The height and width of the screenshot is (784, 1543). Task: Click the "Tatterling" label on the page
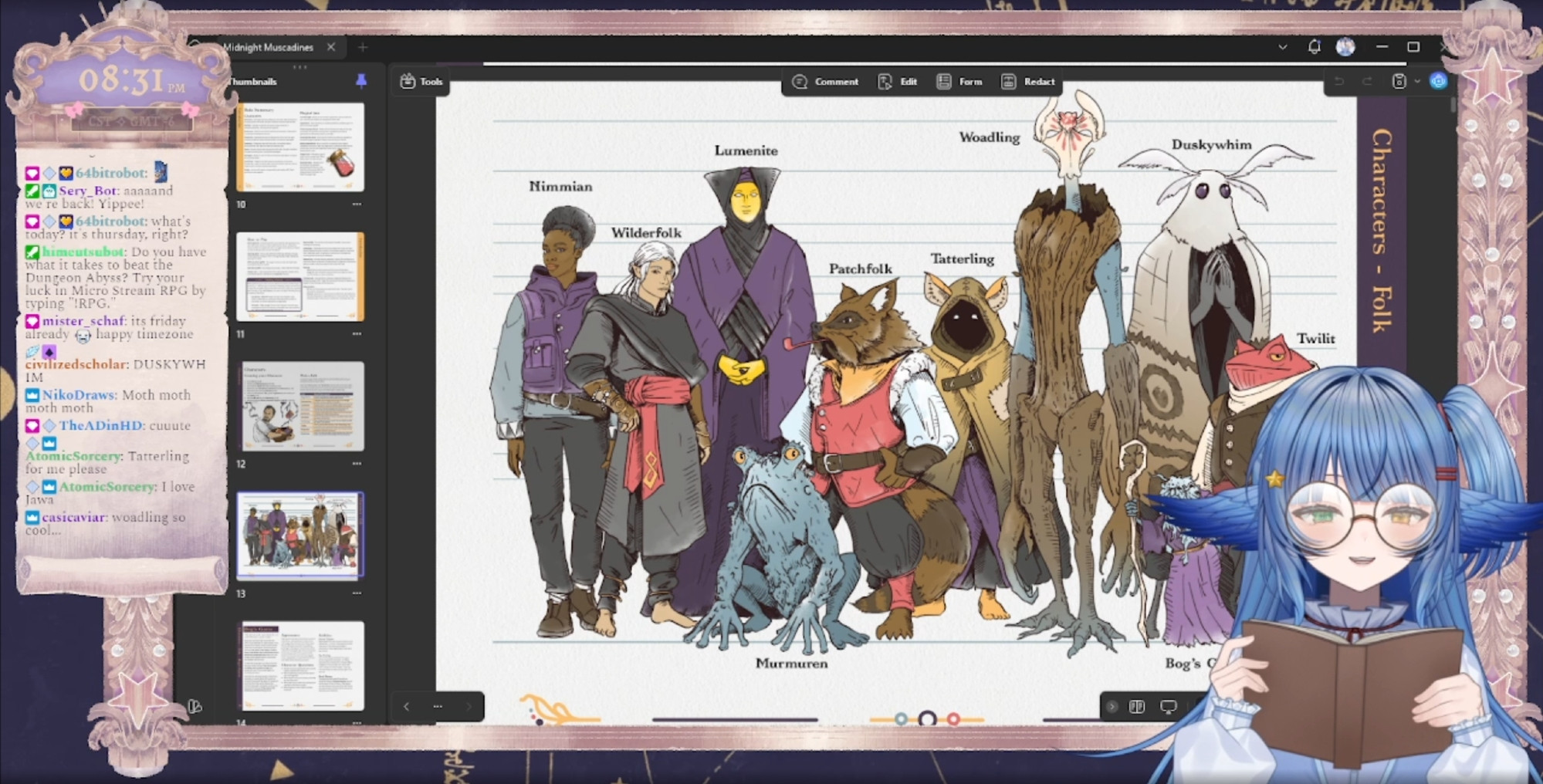pos(962,259)
